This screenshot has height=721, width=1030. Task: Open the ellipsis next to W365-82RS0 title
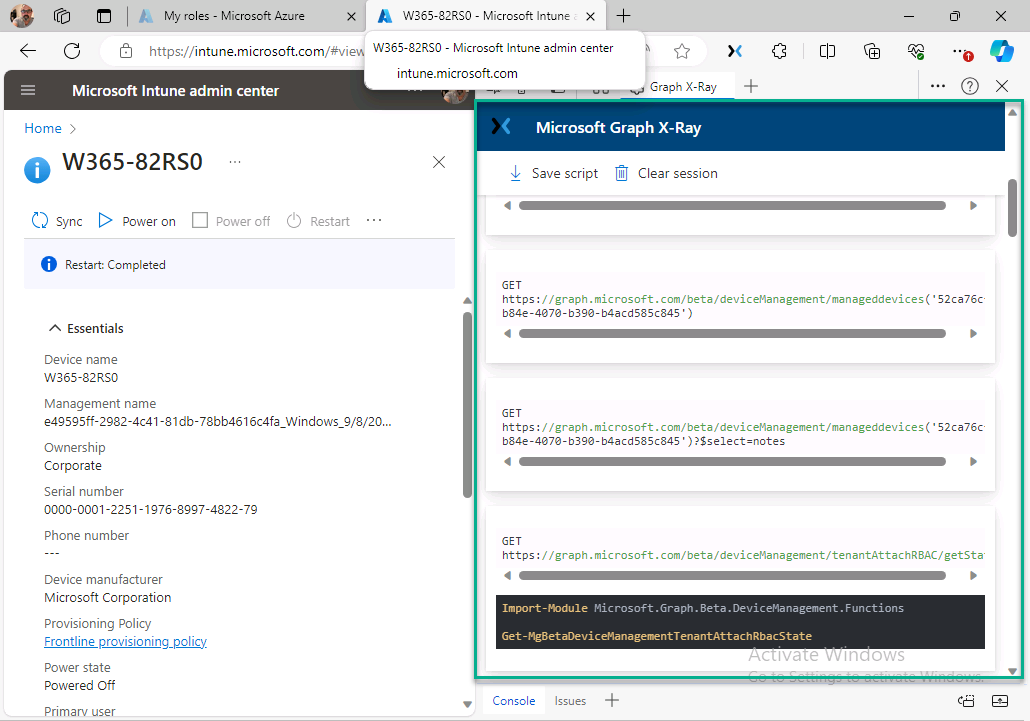pyautogui.click(x=235, y=162)
